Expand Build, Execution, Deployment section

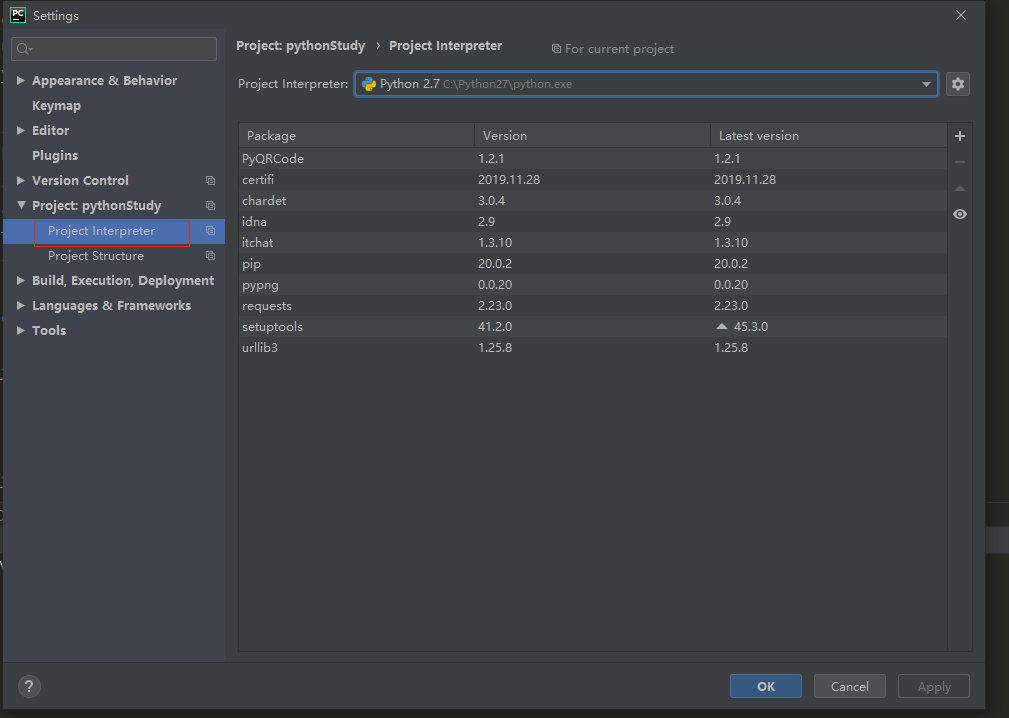(21, 281)
